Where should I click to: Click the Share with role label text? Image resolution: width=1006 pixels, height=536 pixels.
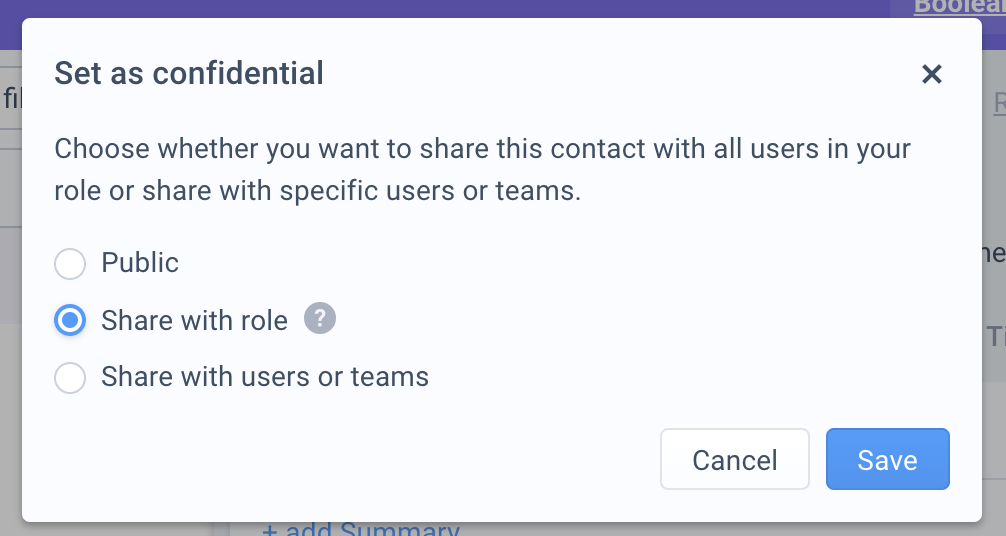coord(194,320)
